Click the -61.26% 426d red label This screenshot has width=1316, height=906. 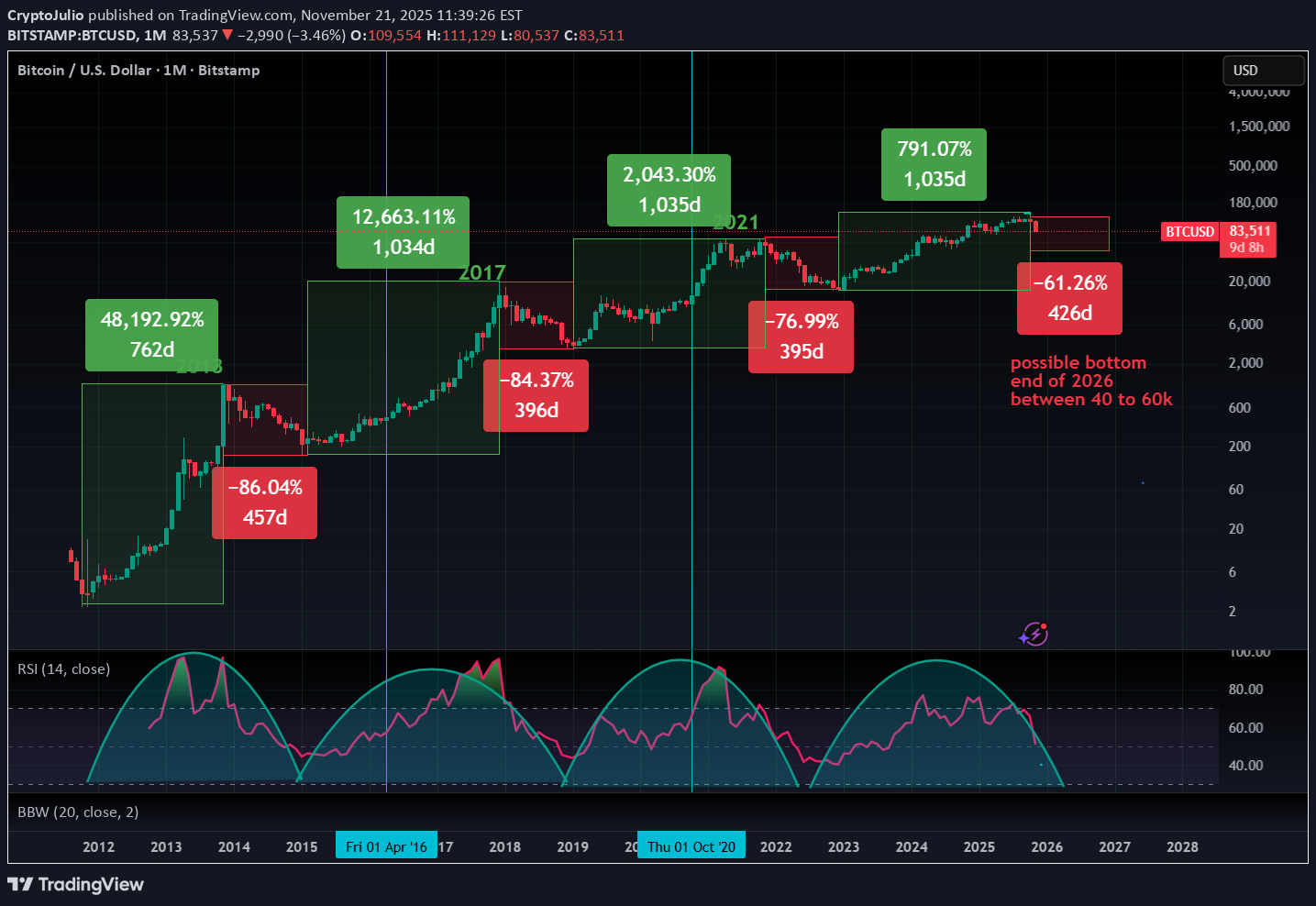tap(1069, 298)
